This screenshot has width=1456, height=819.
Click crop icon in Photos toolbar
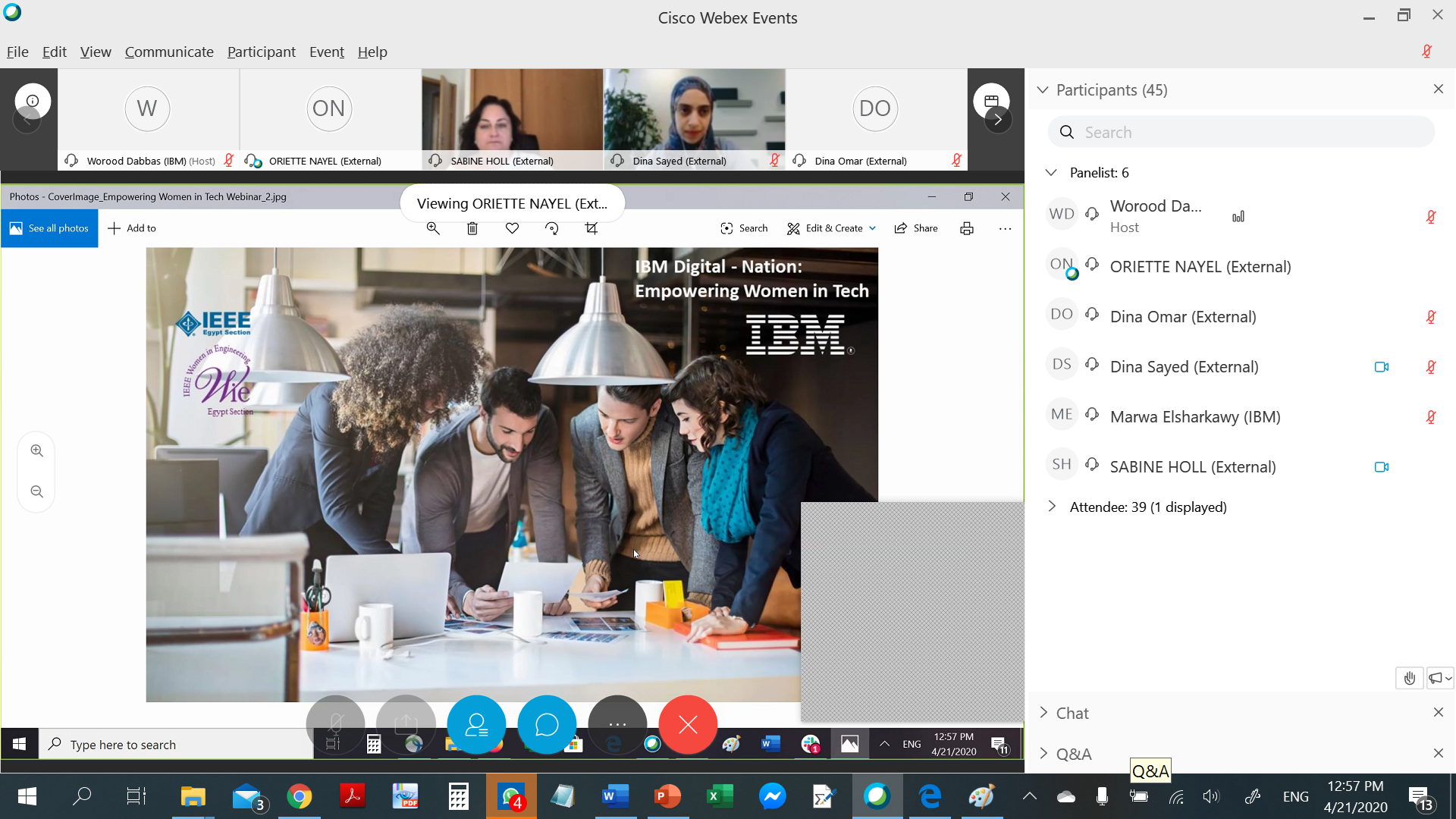(x=591, y=228)
